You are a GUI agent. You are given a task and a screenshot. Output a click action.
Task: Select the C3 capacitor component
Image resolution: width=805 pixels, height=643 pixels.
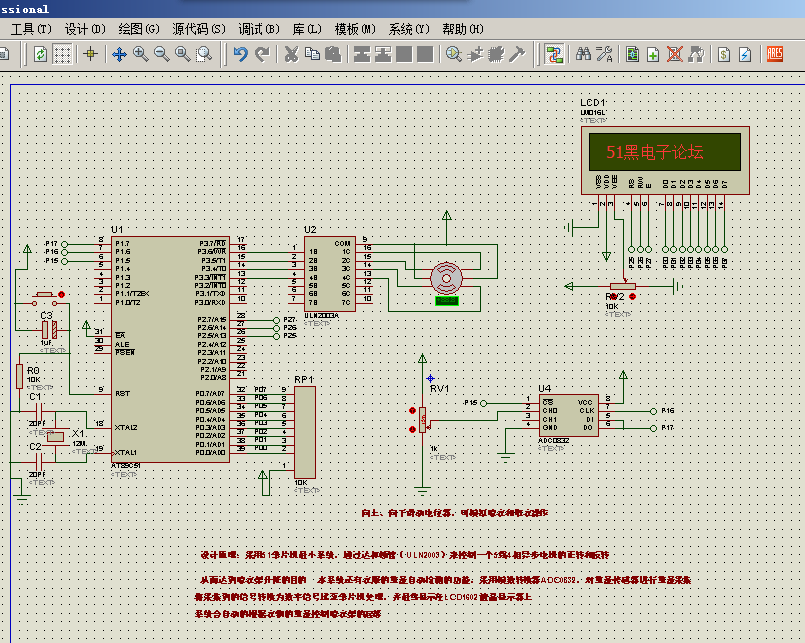click(x=50, y=329)
